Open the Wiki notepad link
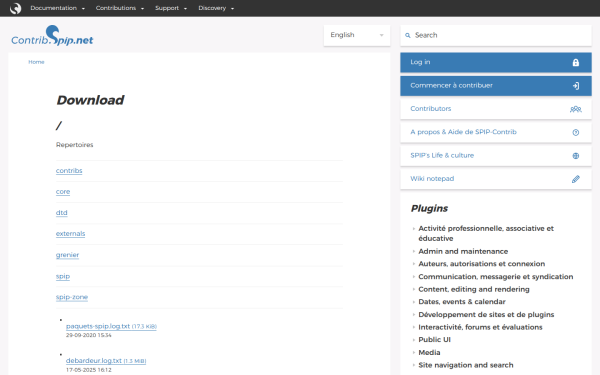 [x=496, y=179]
